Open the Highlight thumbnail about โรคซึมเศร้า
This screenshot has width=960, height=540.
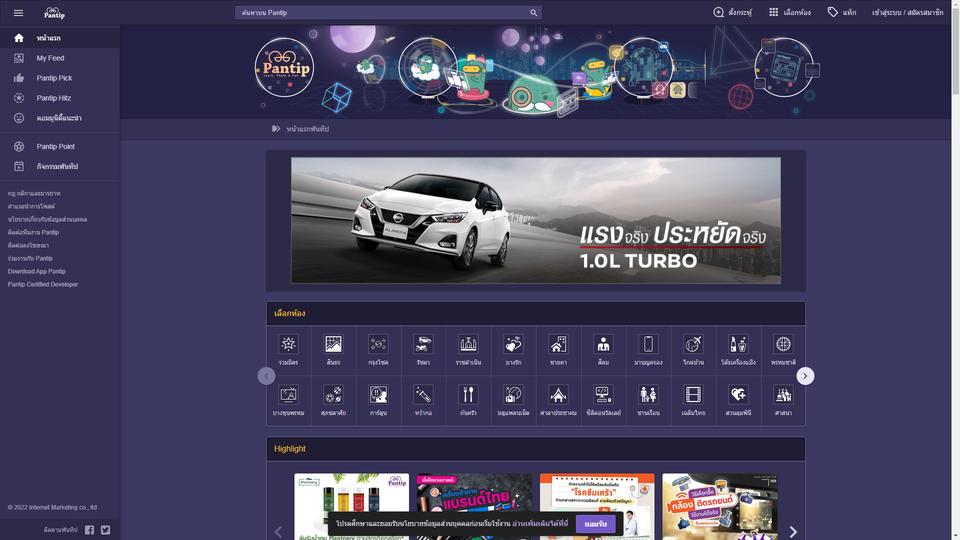(x=597, y=506)
